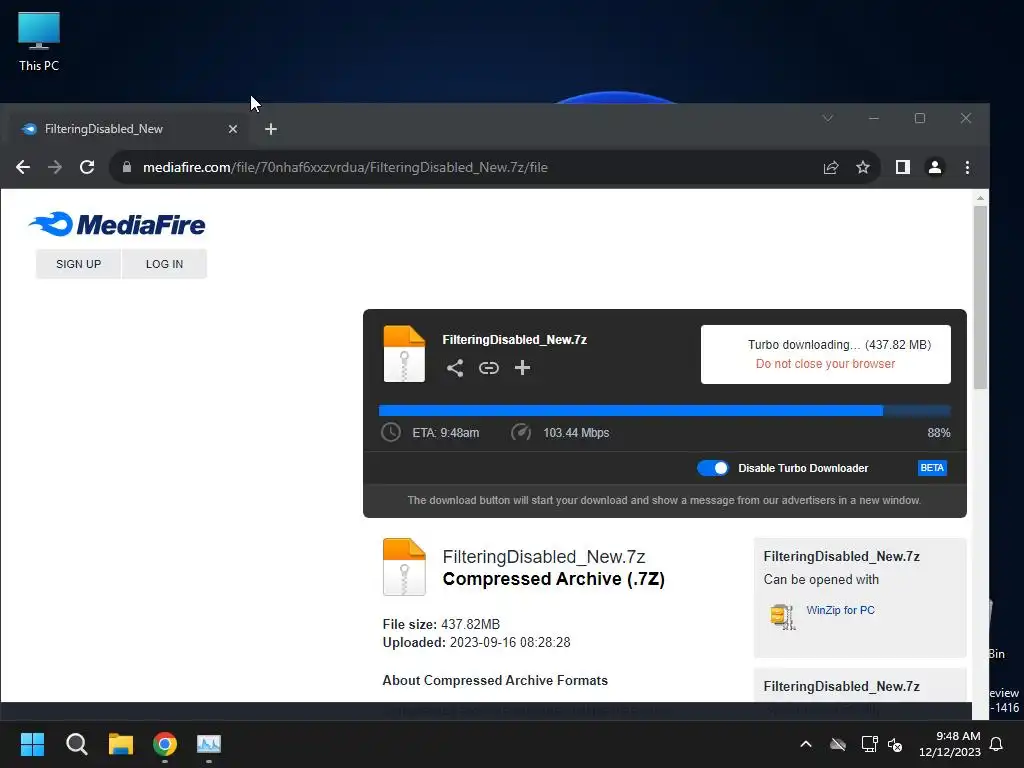
Task: Open the notifications bell
Action: [x=997, y=744]
